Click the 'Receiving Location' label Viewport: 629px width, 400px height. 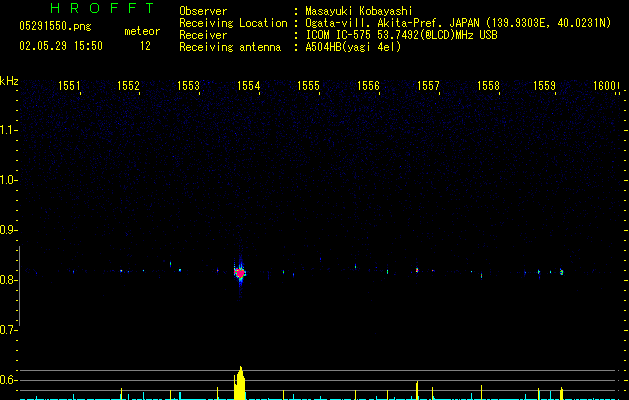233,23
